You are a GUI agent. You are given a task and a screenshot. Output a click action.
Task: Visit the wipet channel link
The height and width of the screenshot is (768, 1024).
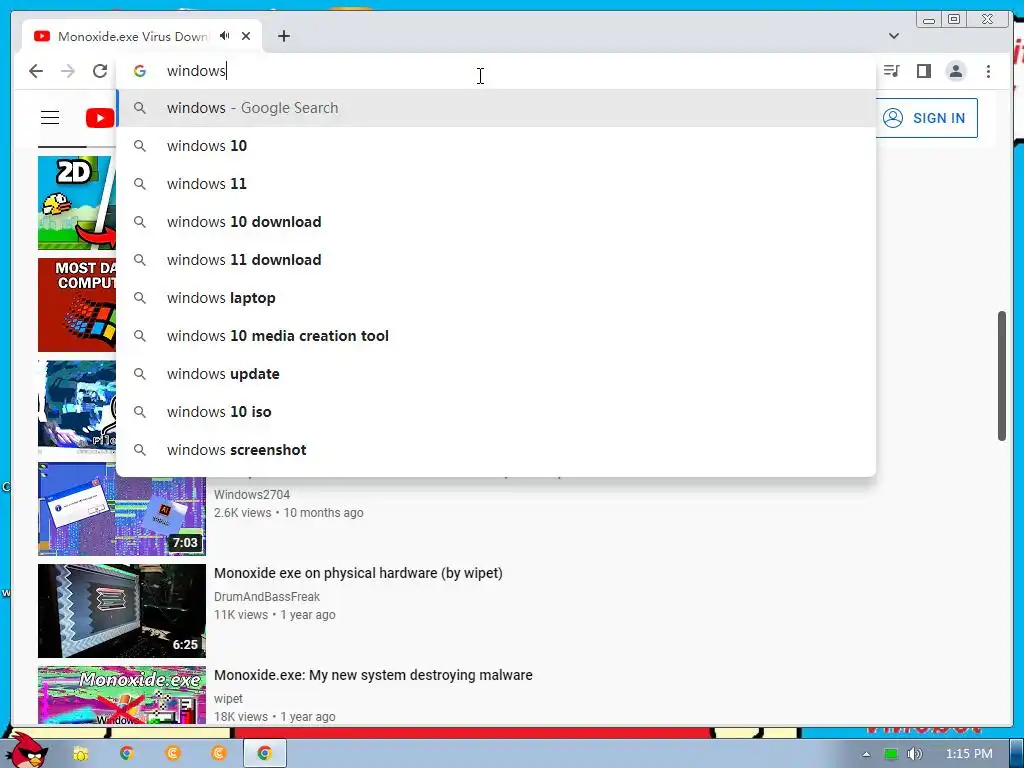pos(229,698)
